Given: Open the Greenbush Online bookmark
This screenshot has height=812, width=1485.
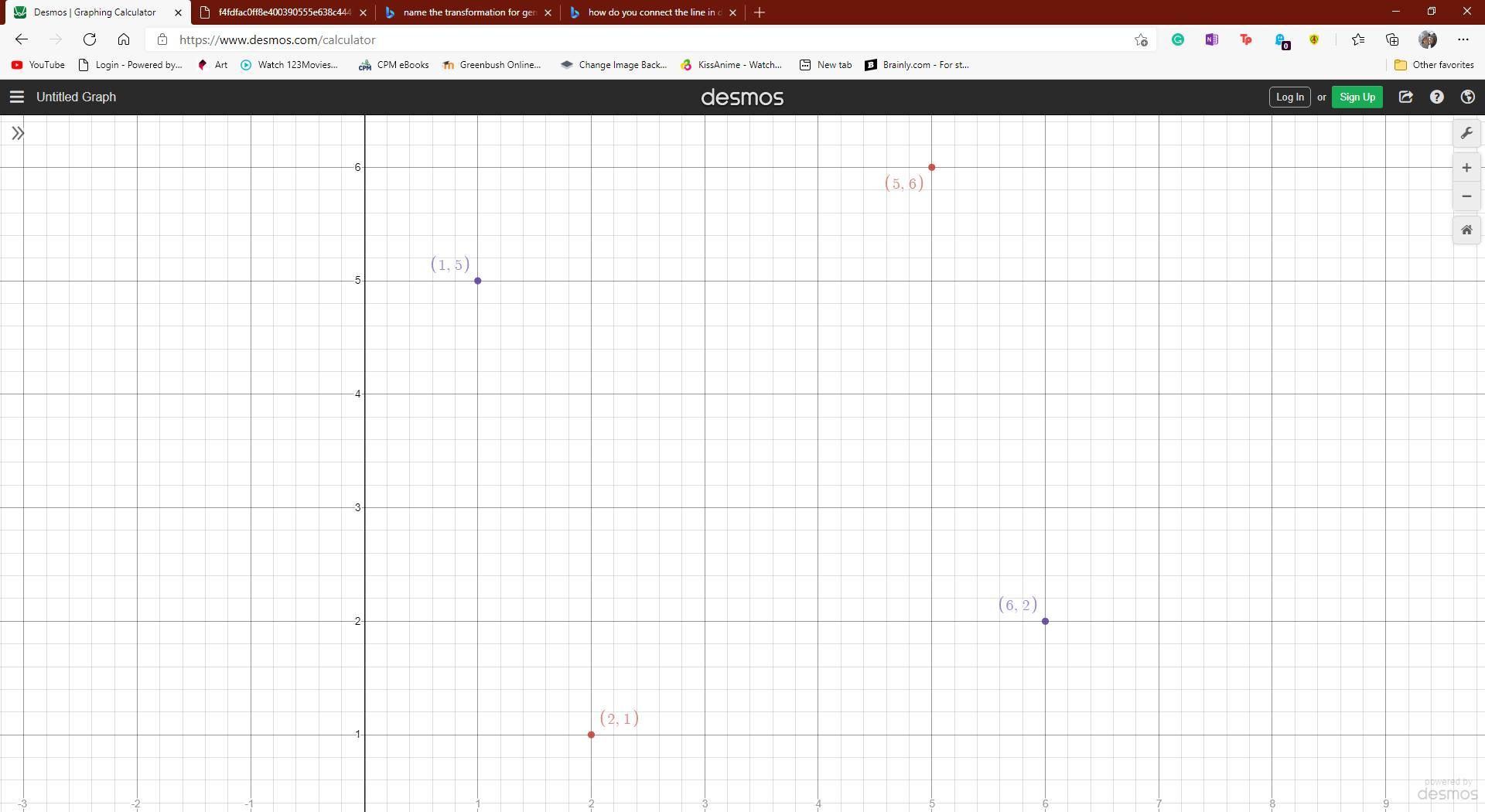Looking at the screenshot, I should pos(491,65).
